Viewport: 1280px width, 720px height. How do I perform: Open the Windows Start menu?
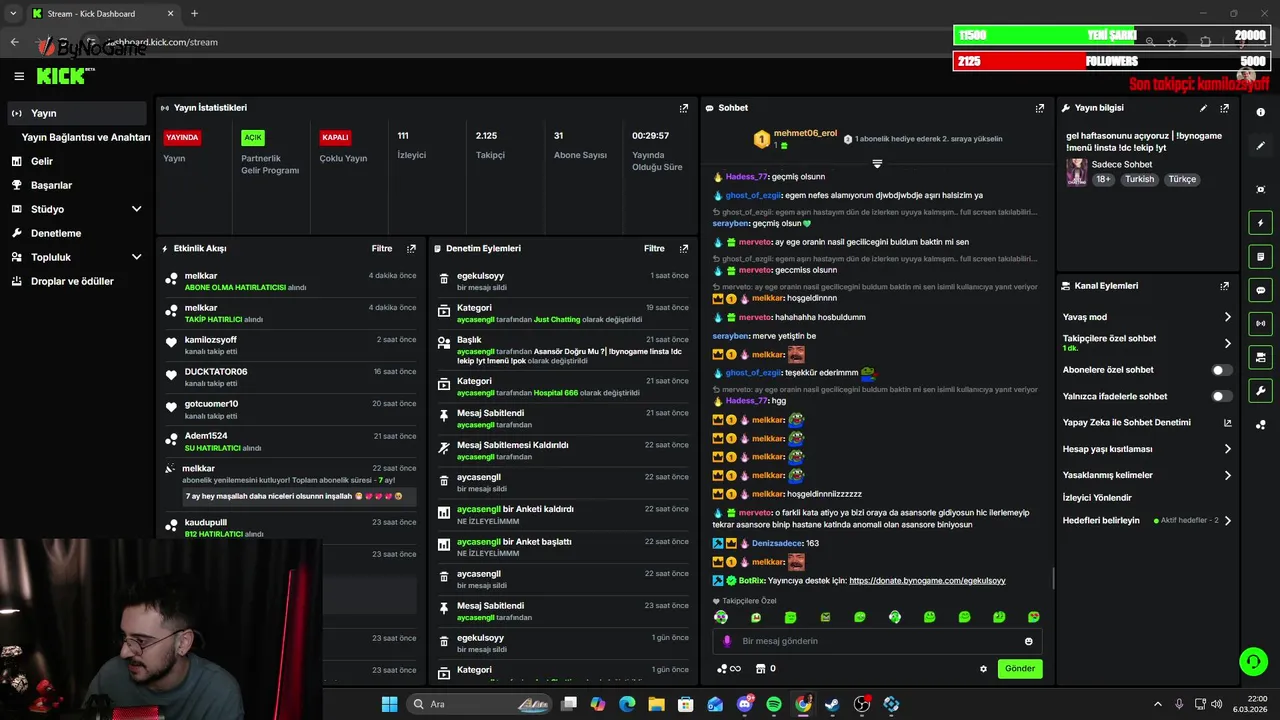(x=389, y=704)
